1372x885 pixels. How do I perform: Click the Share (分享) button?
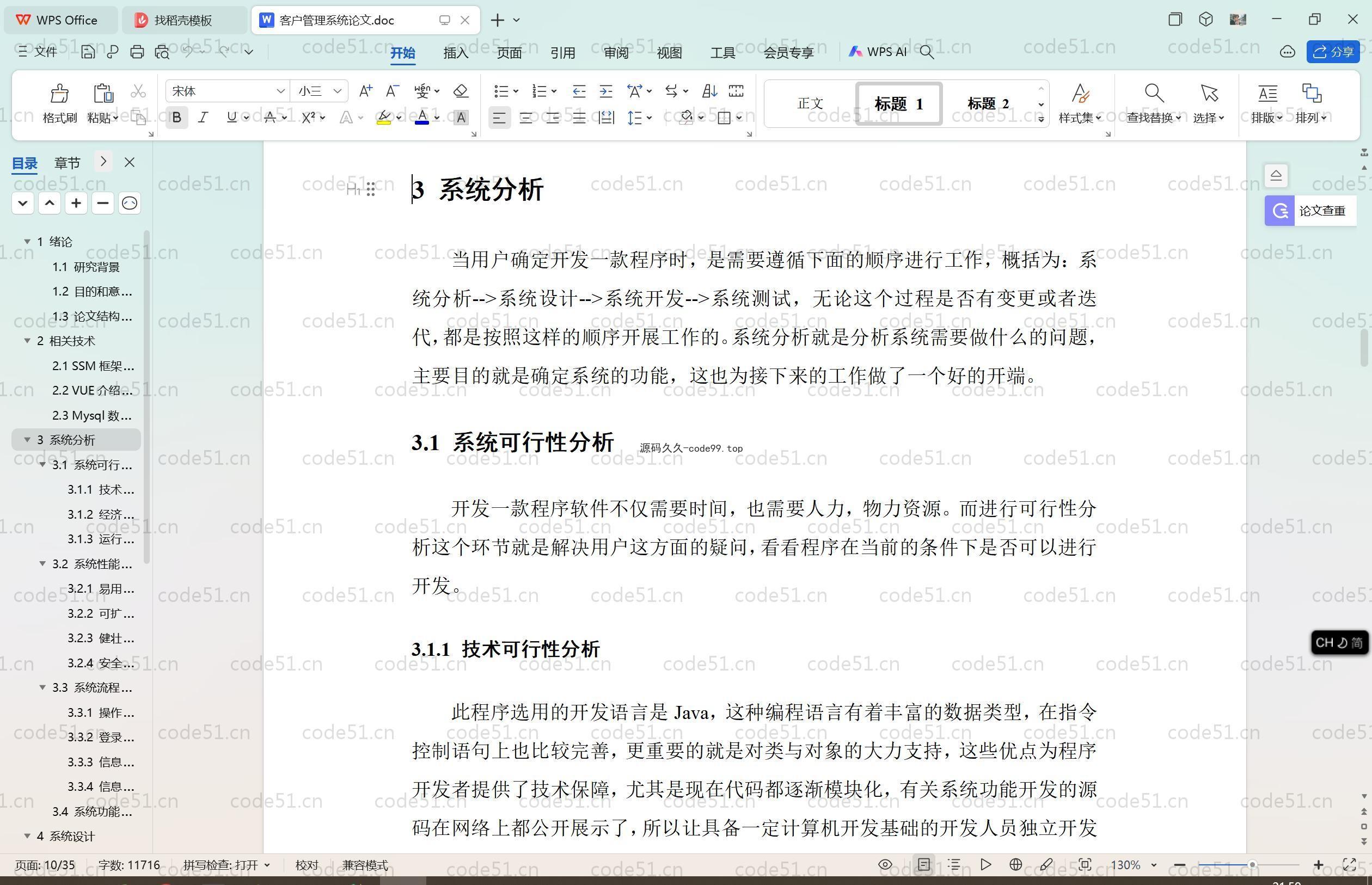point(1333,52)
